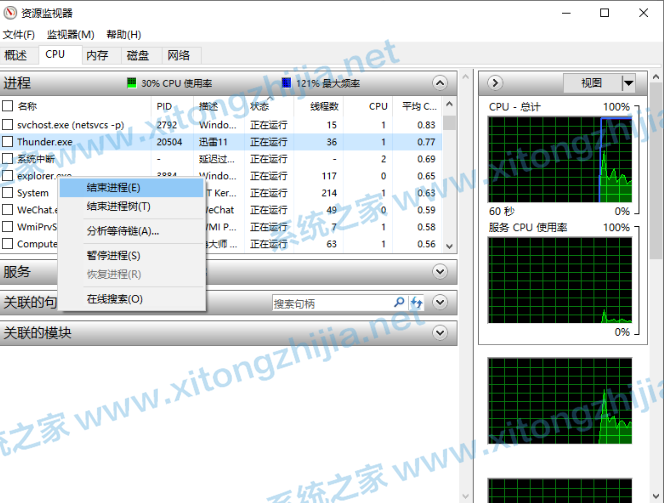This screenshot has height=503, width=664.
Task: Expand the 服务 section chevron
Action: tap(440, 271)
